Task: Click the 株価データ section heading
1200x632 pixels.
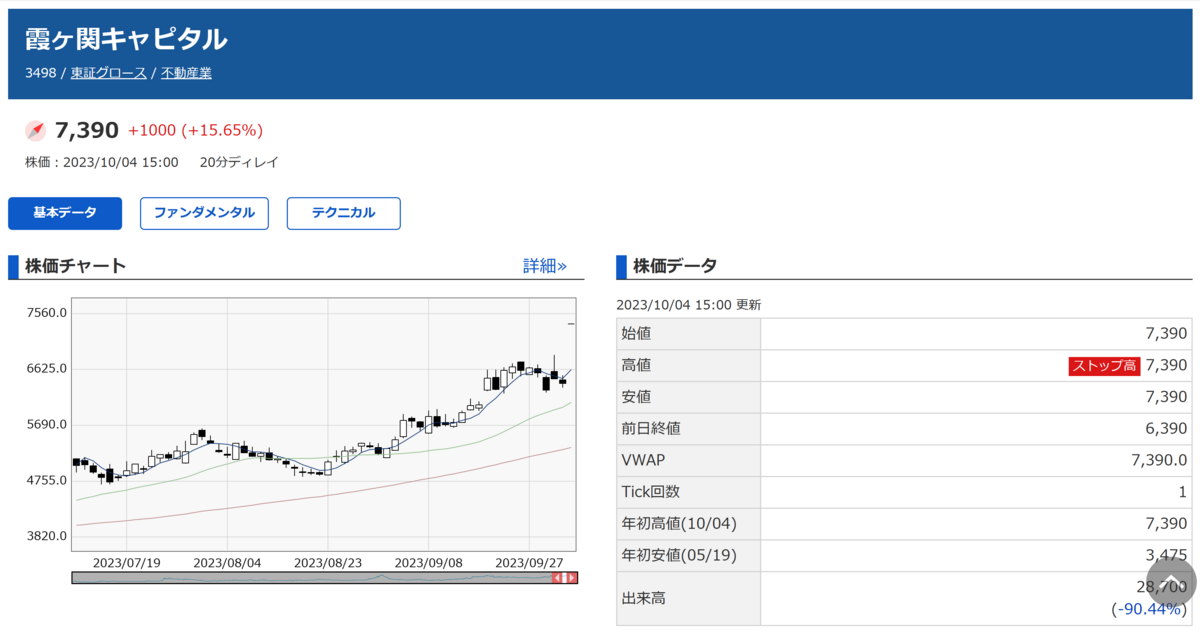Action: [x=674, y=266]
